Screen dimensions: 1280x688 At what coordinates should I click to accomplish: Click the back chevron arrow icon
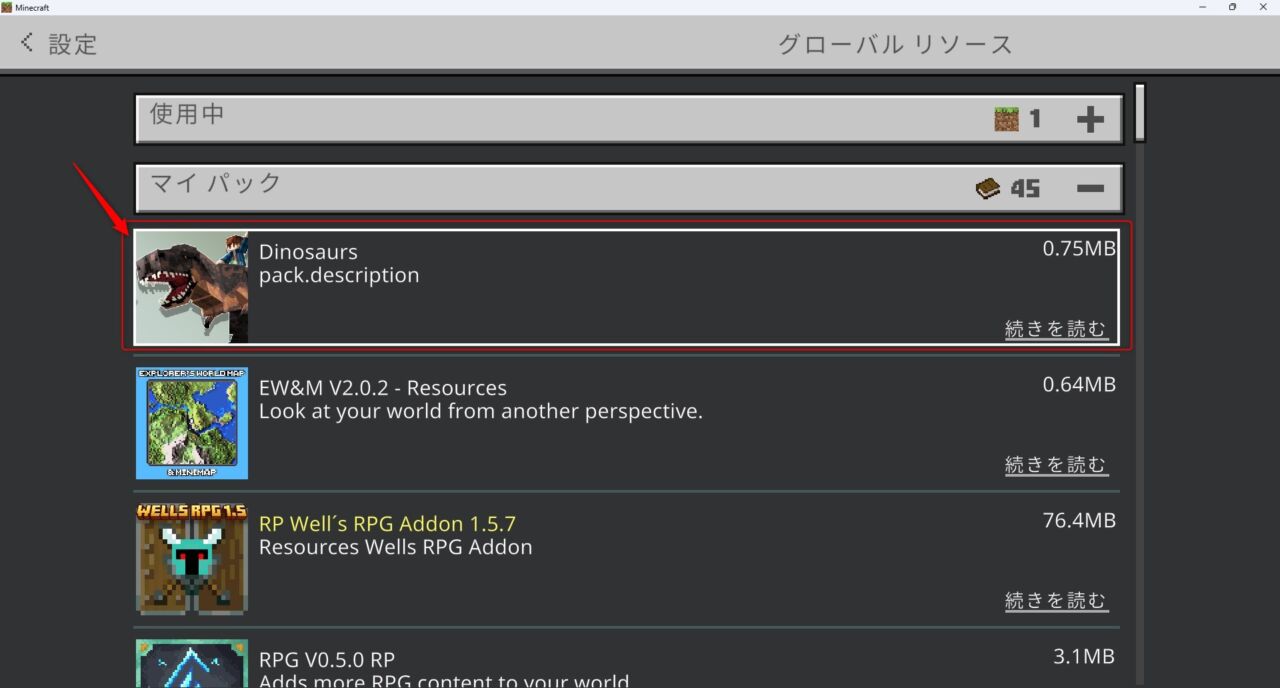tap(25, 42)
